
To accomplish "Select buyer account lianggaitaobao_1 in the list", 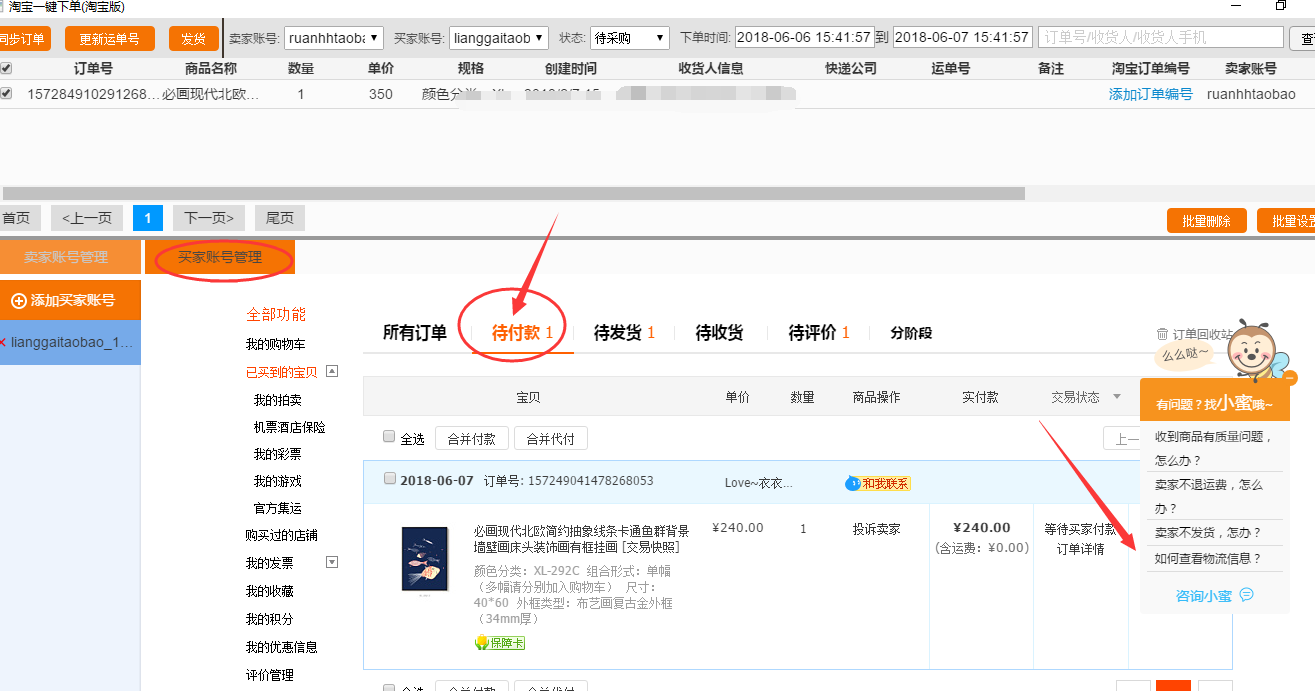I will click(x=70, y=342).
